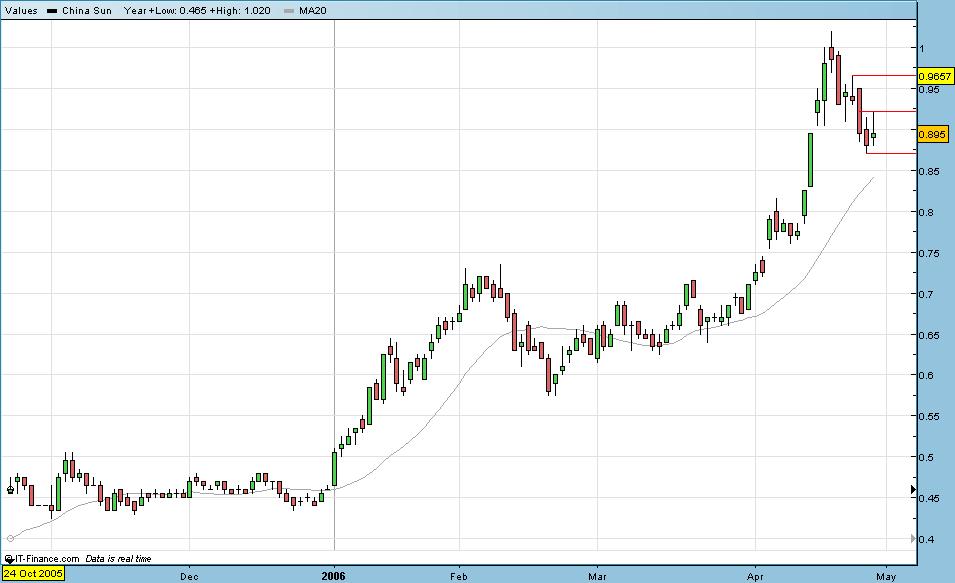Select the red horizontal line at 0.9657
This screenshot has width=955, height=583.
click(884, 76)
